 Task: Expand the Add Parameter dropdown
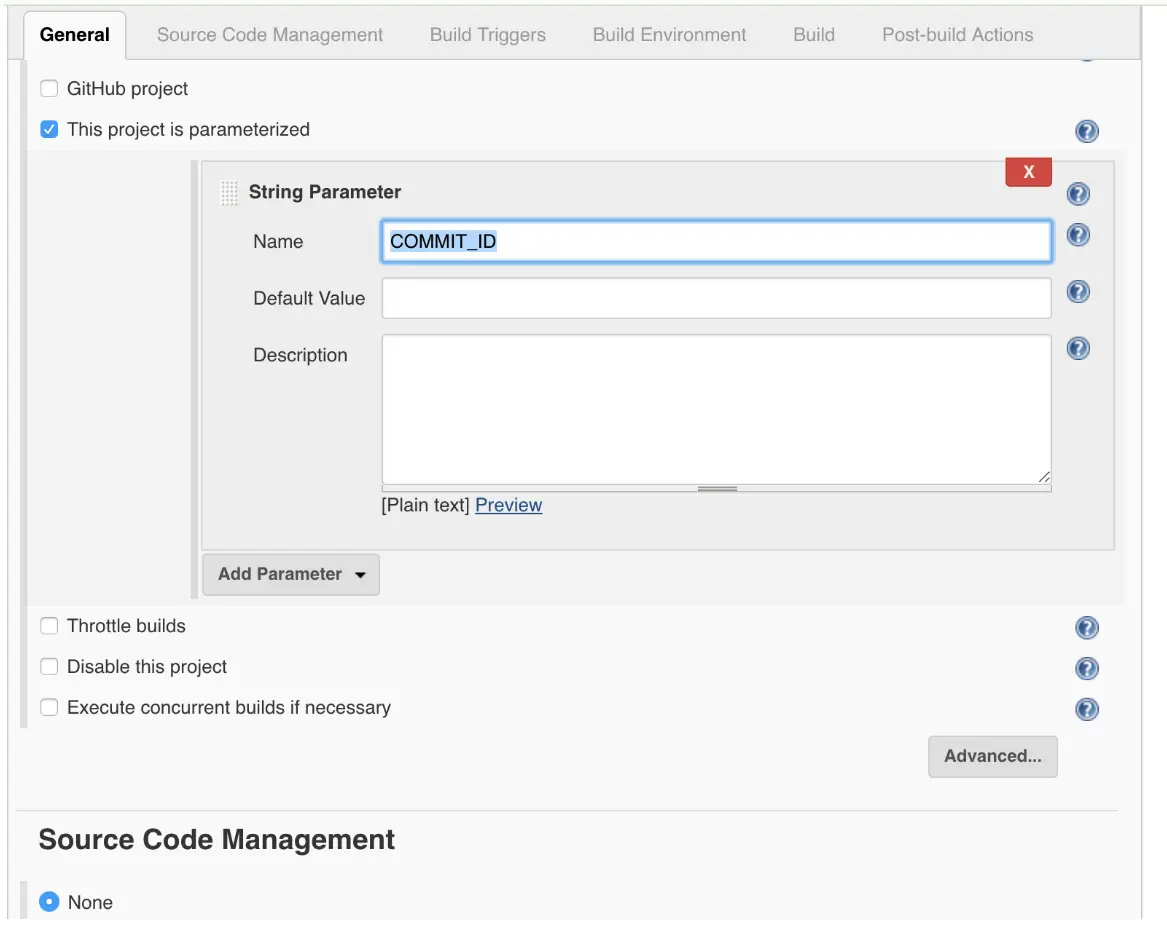(x=291, y=574)
